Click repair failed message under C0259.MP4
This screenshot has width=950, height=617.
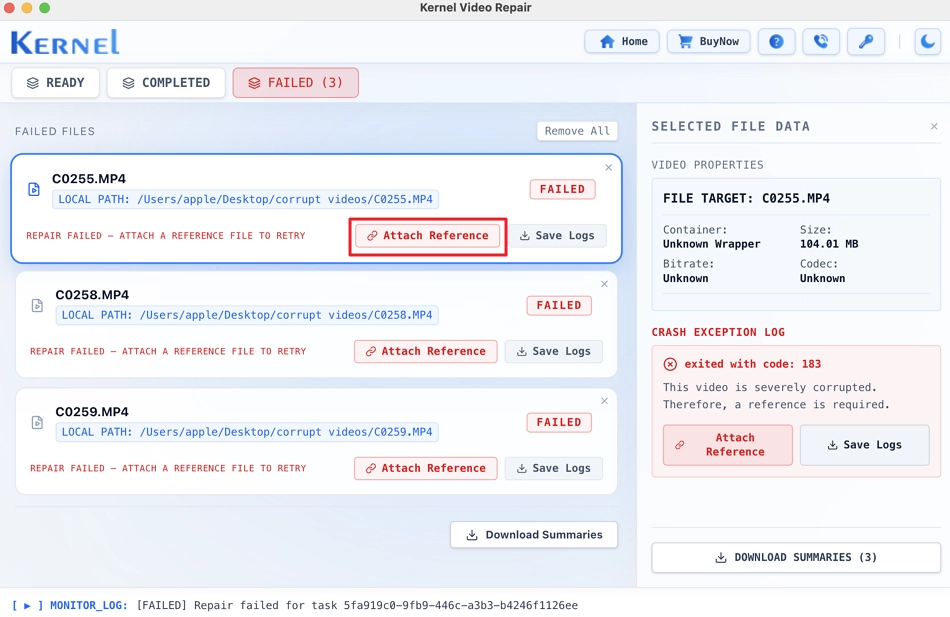pos(168,469)
